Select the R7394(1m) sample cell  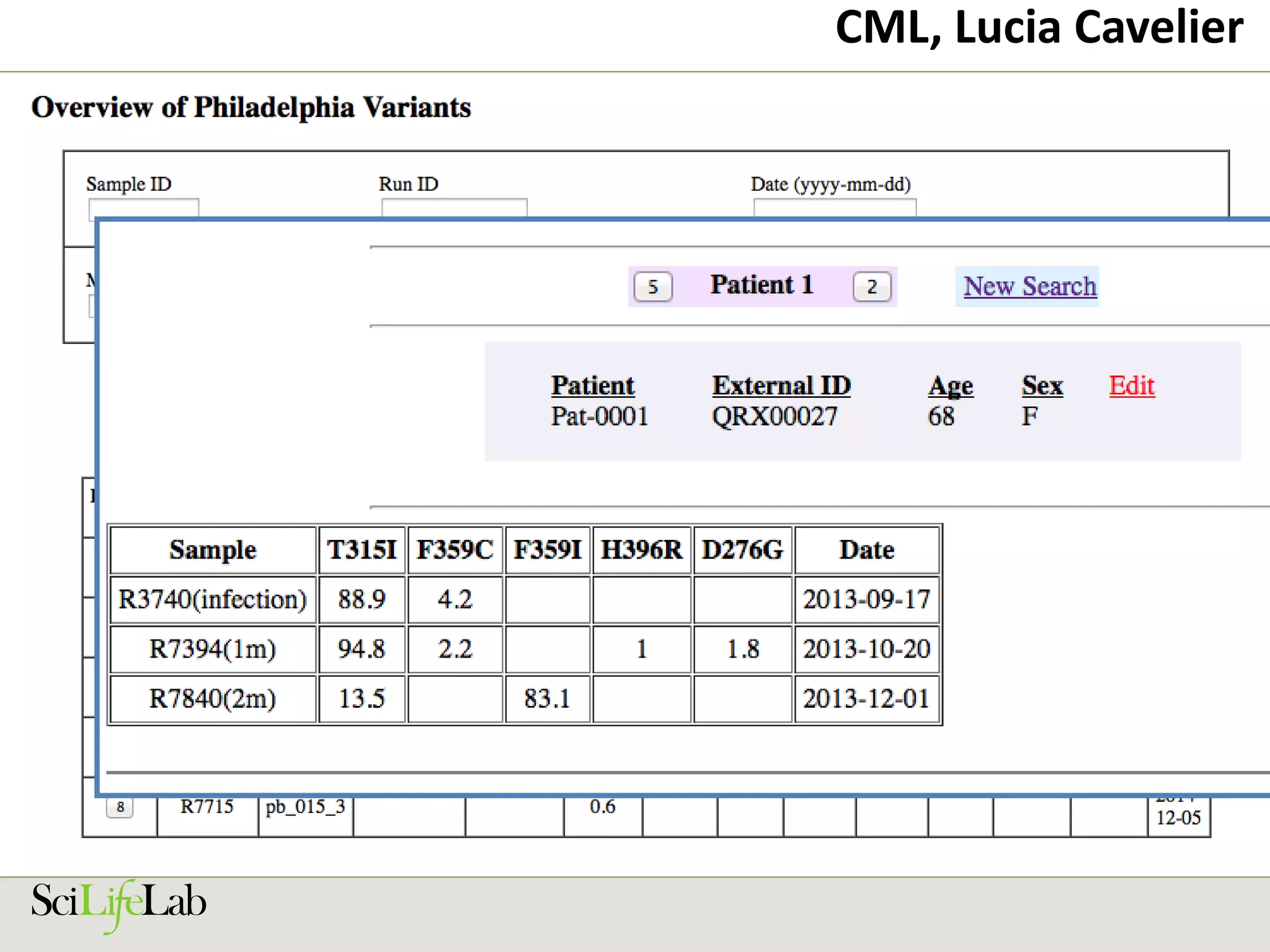(213, 650)
